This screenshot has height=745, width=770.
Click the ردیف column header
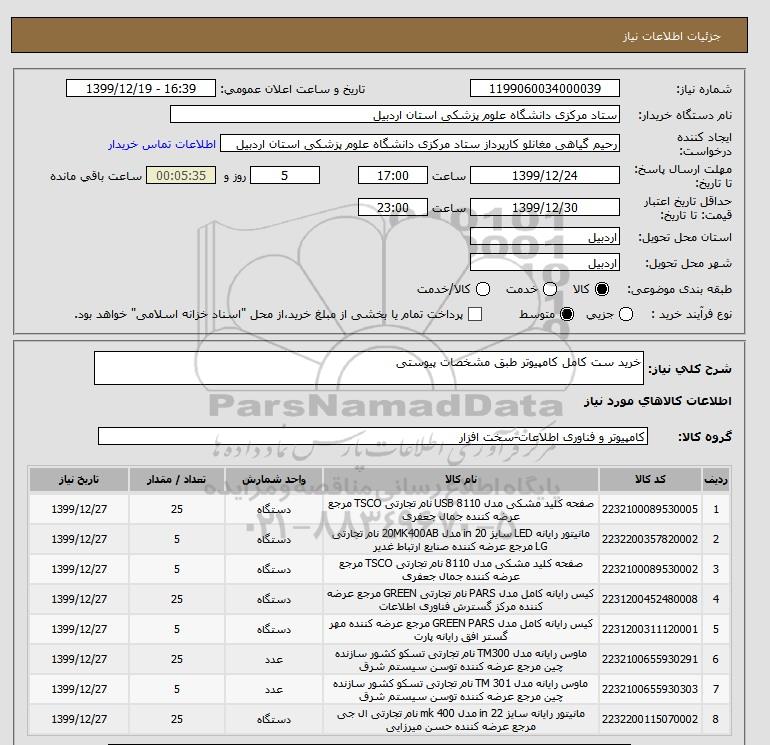715,479
